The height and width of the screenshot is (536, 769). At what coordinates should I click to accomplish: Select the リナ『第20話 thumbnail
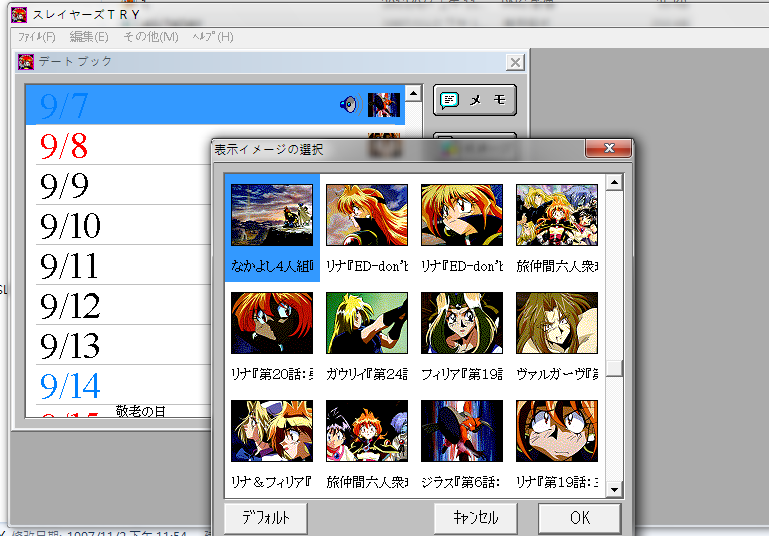[x=272, y=323]
